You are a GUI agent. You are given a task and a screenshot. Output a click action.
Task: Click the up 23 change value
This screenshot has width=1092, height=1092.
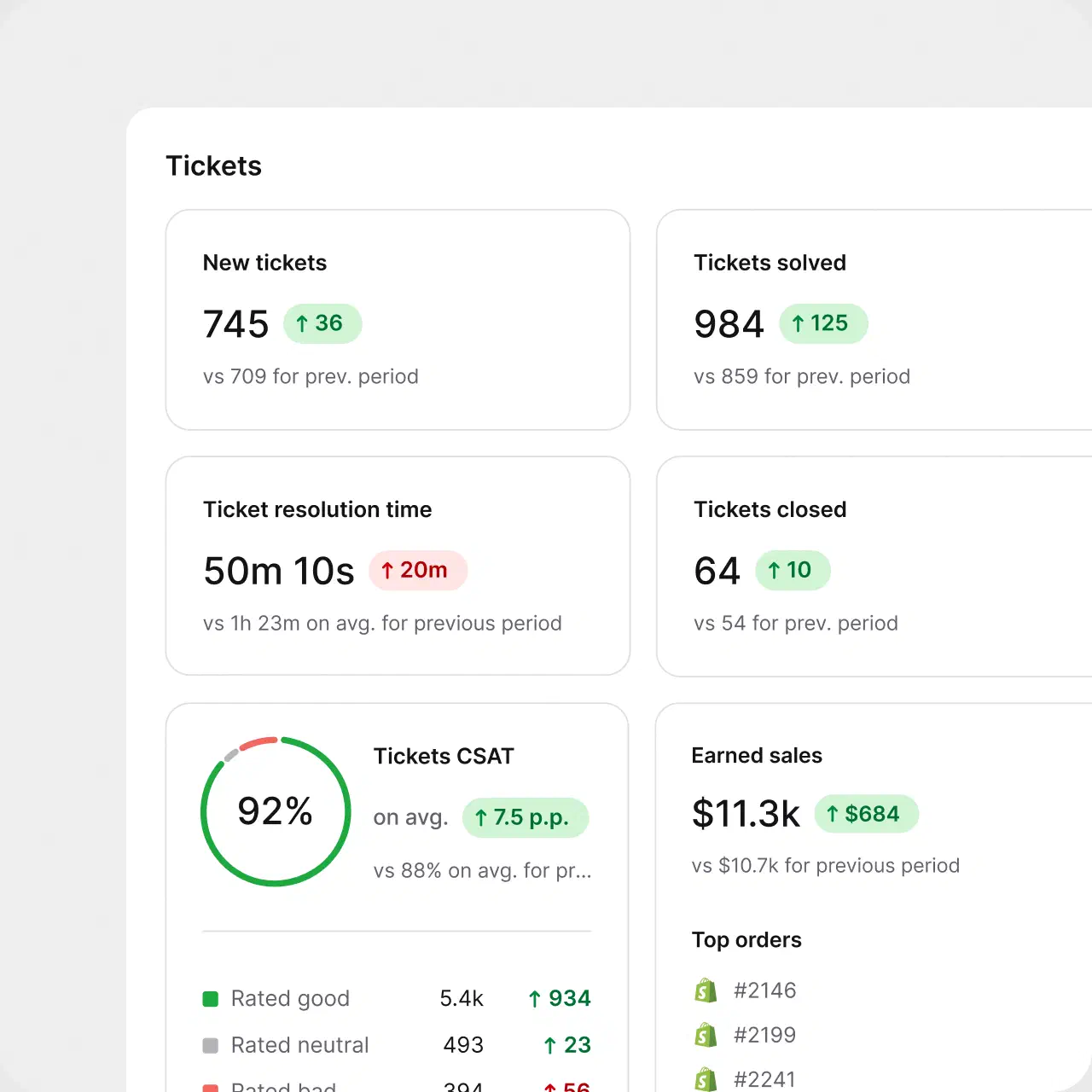point(567,1045)
